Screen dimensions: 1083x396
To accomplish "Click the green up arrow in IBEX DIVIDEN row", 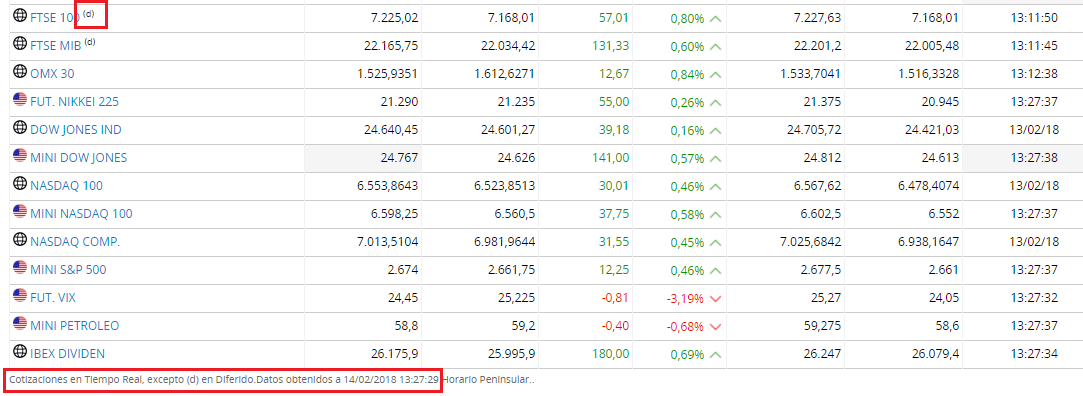I will [715, 355].
